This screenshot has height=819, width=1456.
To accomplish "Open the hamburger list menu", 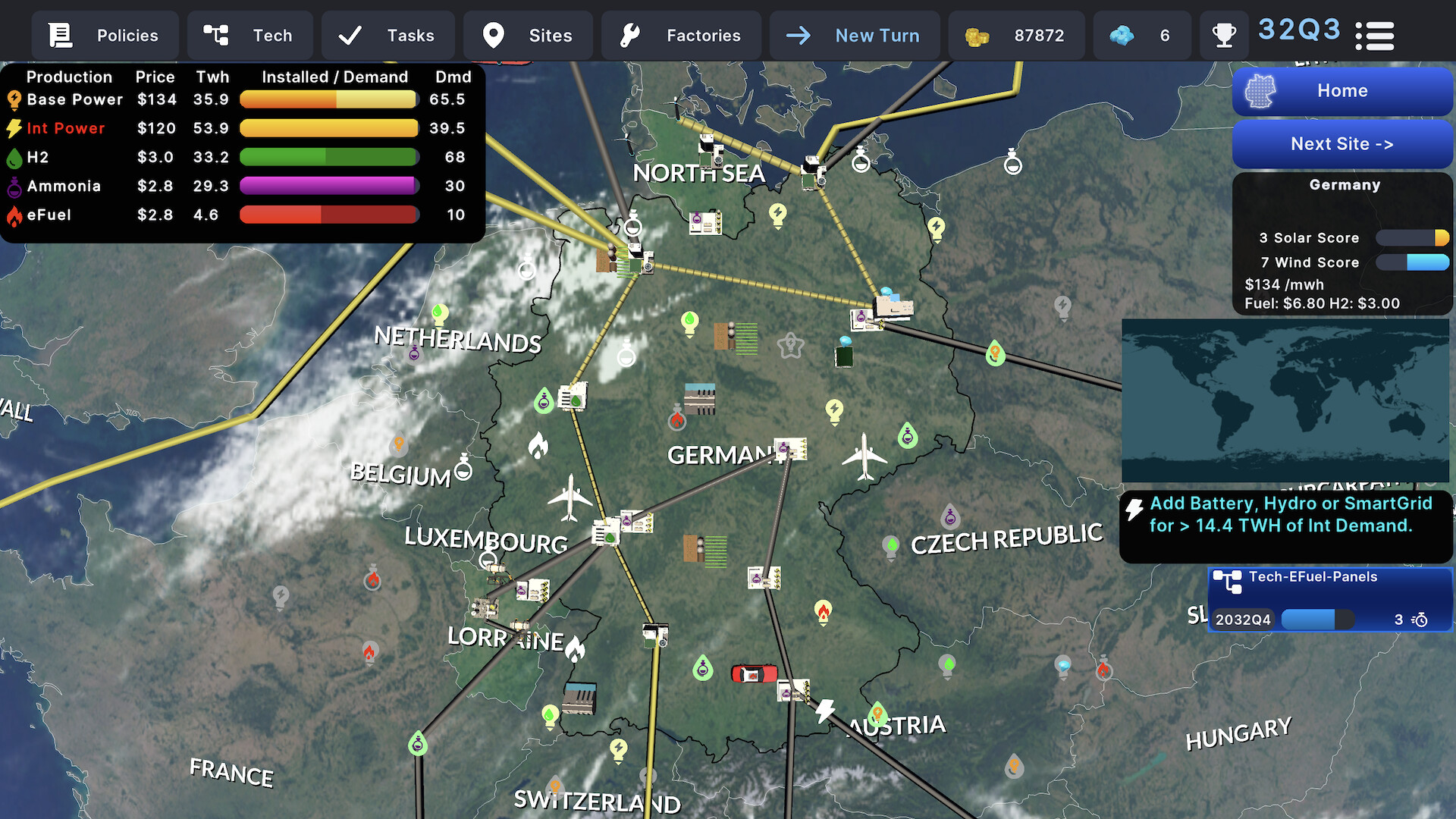I will tap(1374, 36).
